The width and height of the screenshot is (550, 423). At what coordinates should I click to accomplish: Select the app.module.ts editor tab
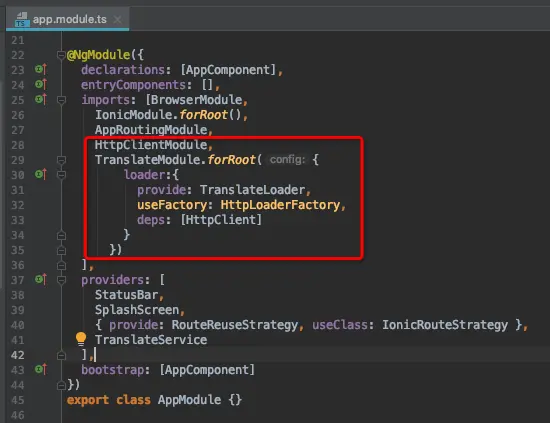pyautogui.click(x=68, y=19)
